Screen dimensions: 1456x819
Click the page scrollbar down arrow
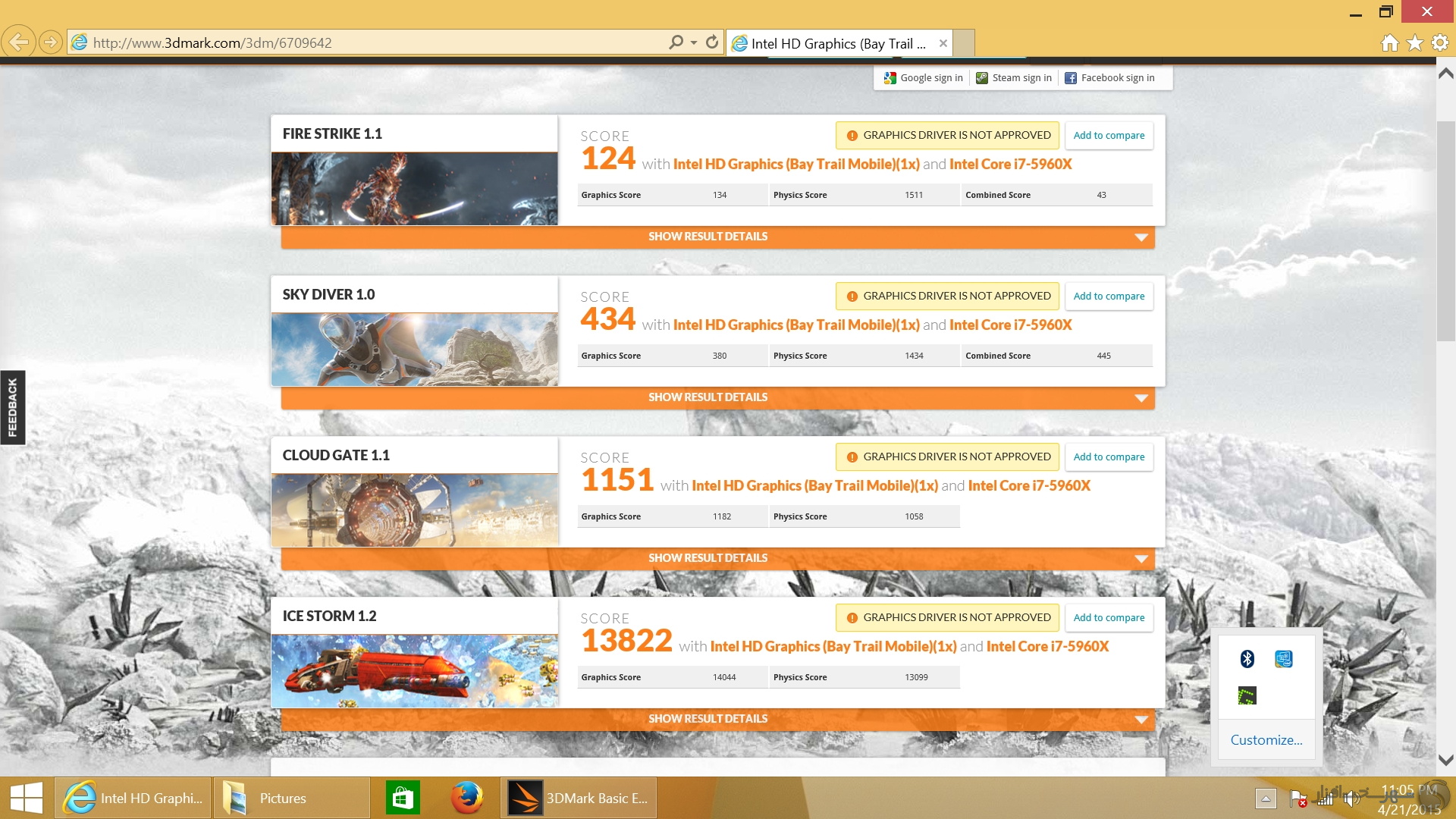click(1445, 760)
